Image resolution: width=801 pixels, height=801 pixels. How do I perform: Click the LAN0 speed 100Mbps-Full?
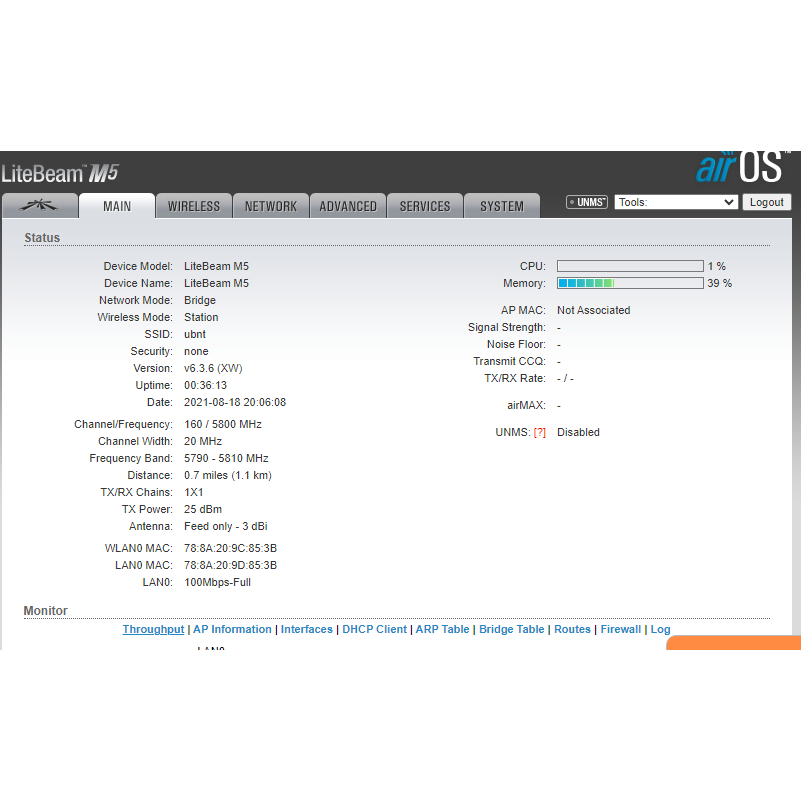pos(218,582)
